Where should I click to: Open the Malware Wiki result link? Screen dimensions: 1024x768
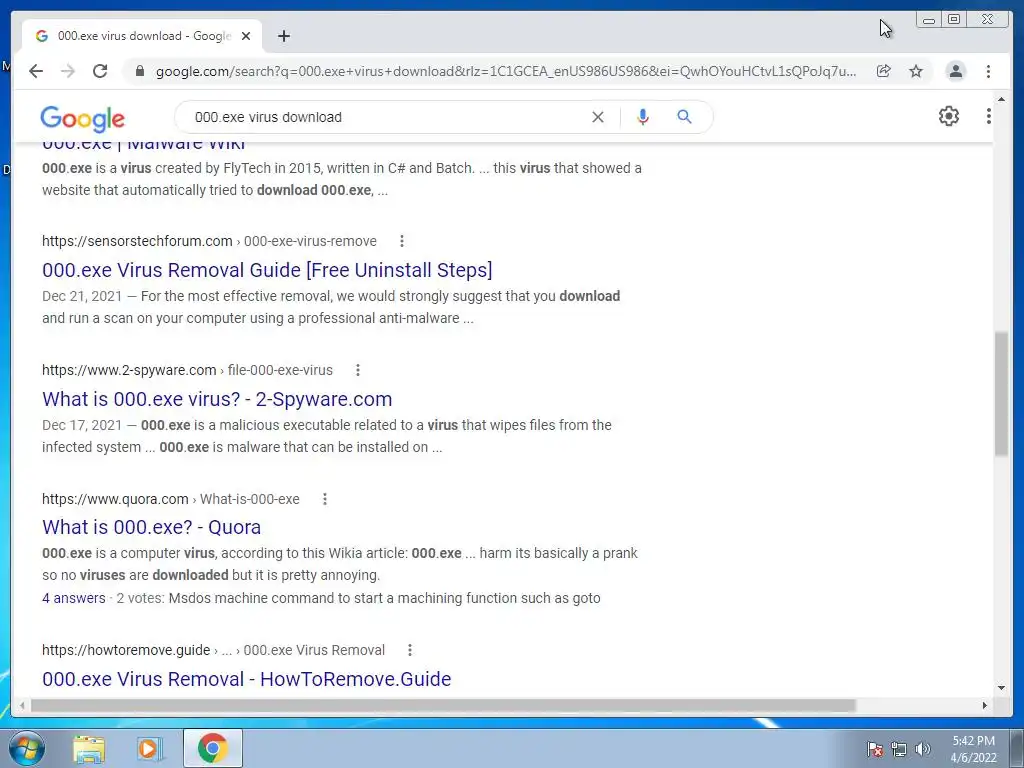[144, 145]
